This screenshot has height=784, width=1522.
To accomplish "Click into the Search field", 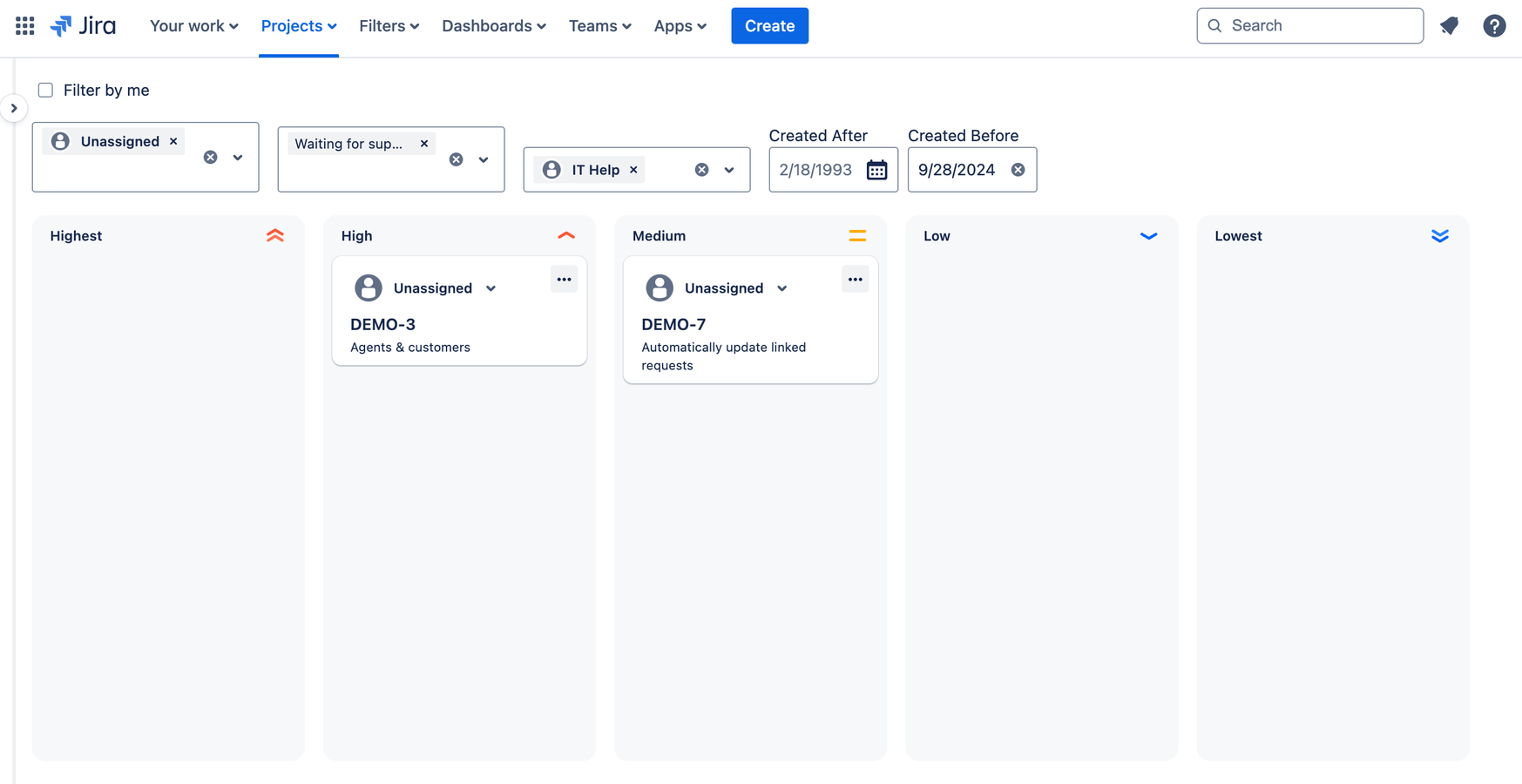I will click(x=1309, y=26).
